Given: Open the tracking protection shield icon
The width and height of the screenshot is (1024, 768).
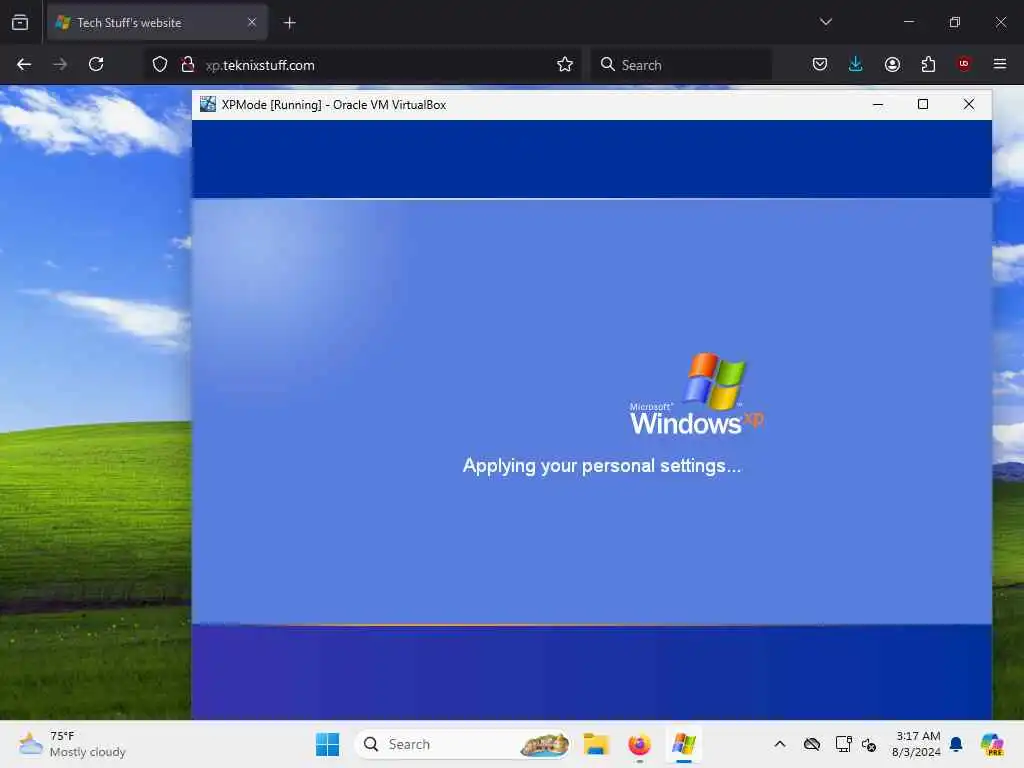Looking at the screenshot, I should (x=160, y=64).
